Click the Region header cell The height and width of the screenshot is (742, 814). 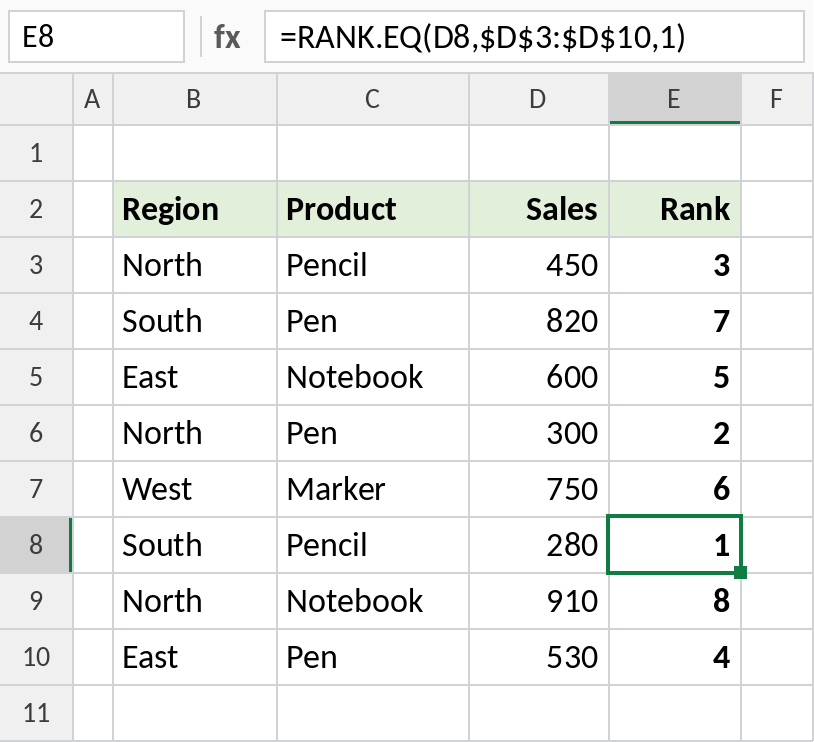tap(195, 209)
